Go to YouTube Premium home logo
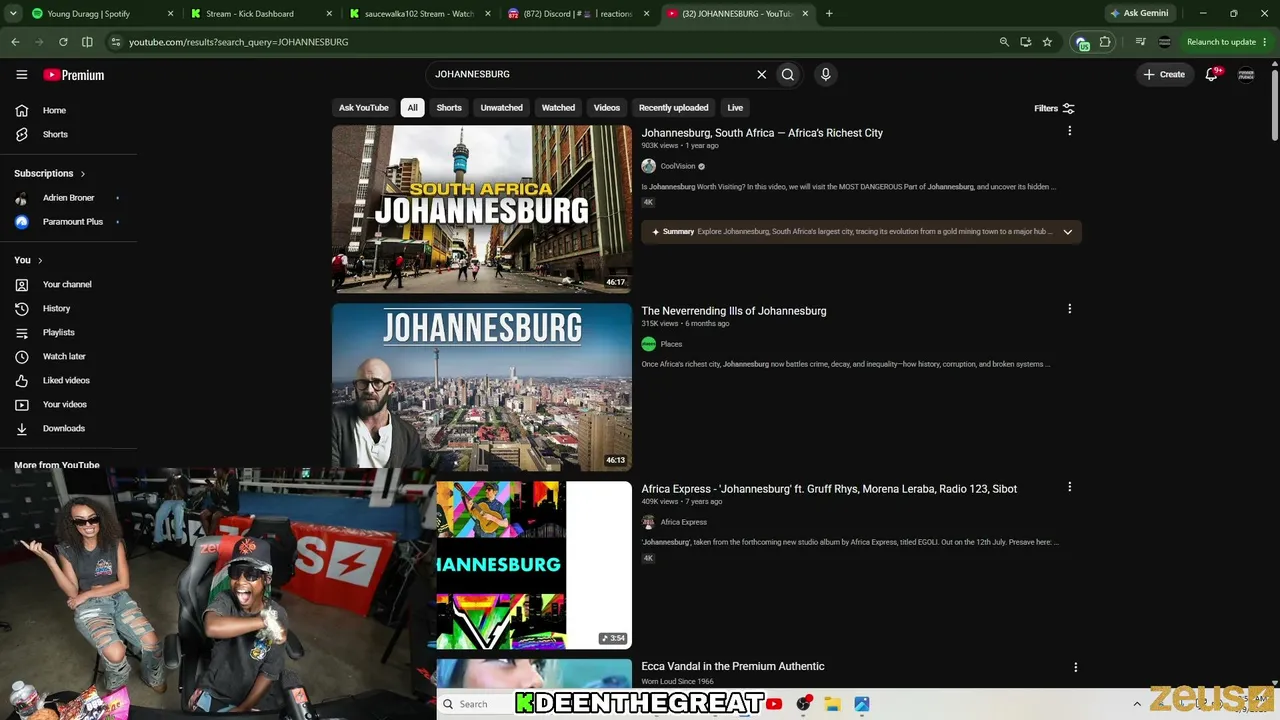This screenshot has height=720, width=1280. 74,75
